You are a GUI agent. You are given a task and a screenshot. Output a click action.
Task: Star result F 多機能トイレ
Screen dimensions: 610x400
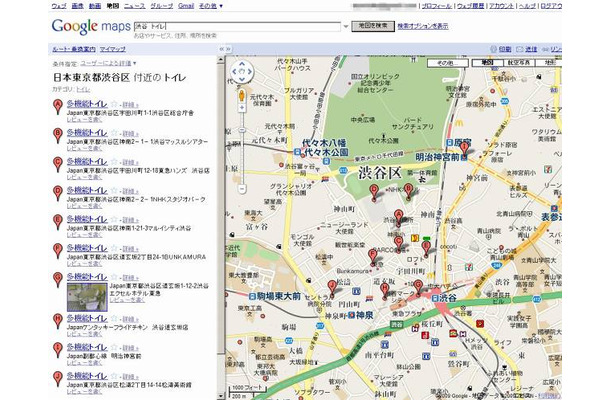114,248
